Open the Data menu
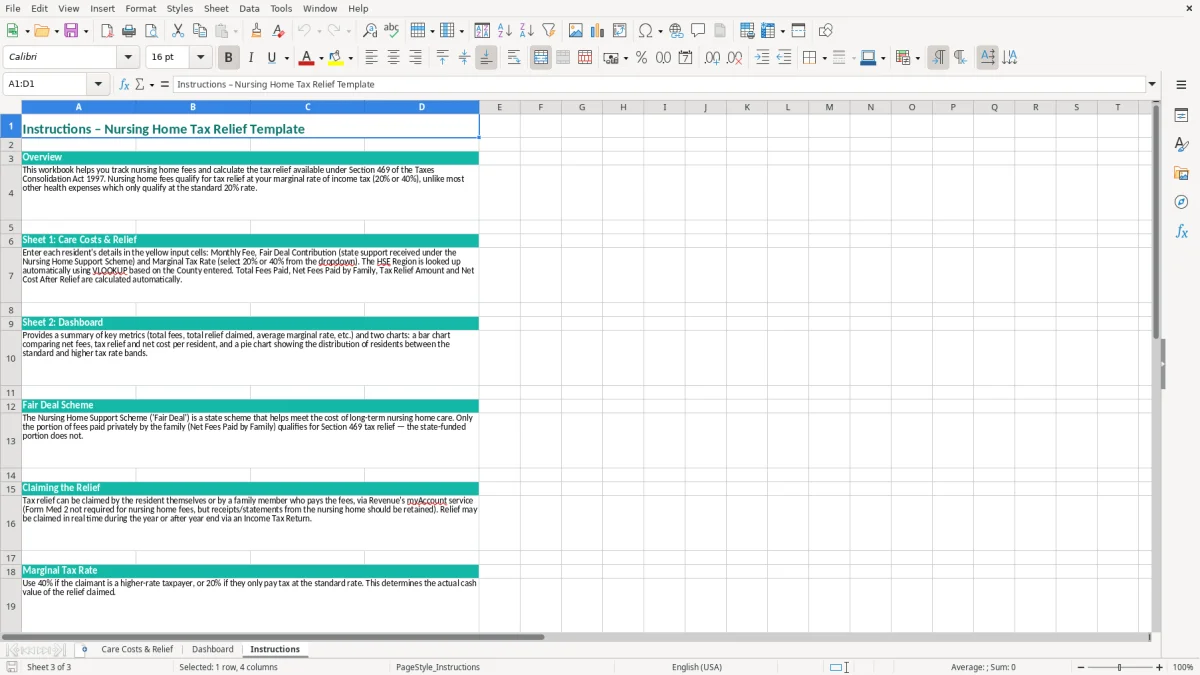1200x675 pixels. 249,8
